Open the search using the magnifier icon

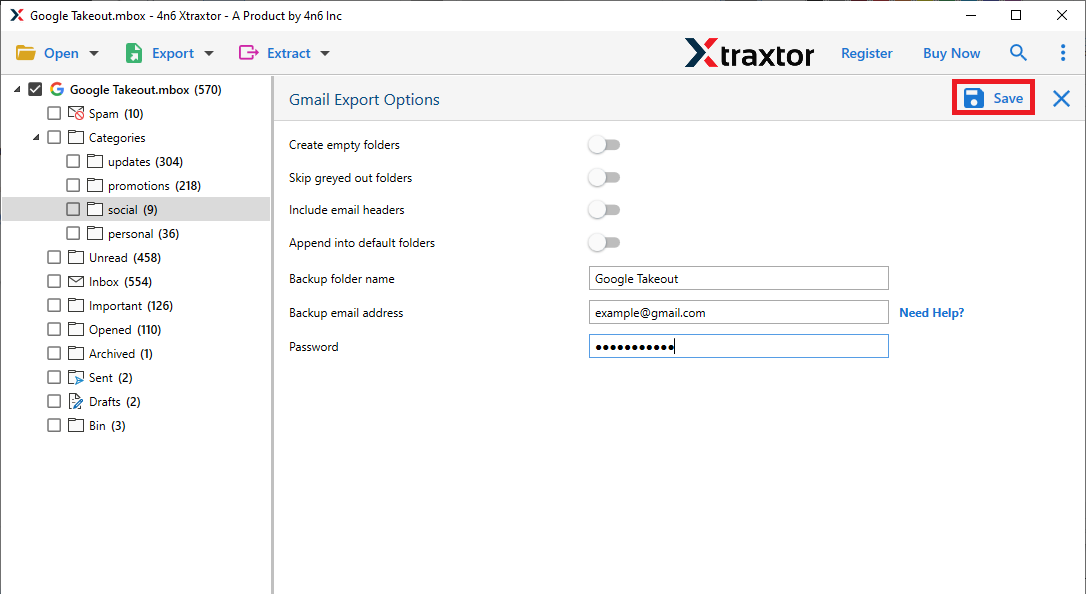tap(1018, 52)
